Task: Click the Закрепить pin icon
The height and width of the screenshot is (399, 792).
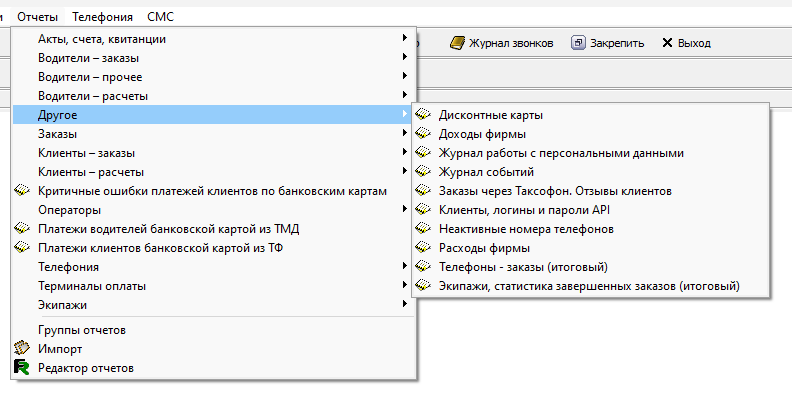Action: (578, 43)
